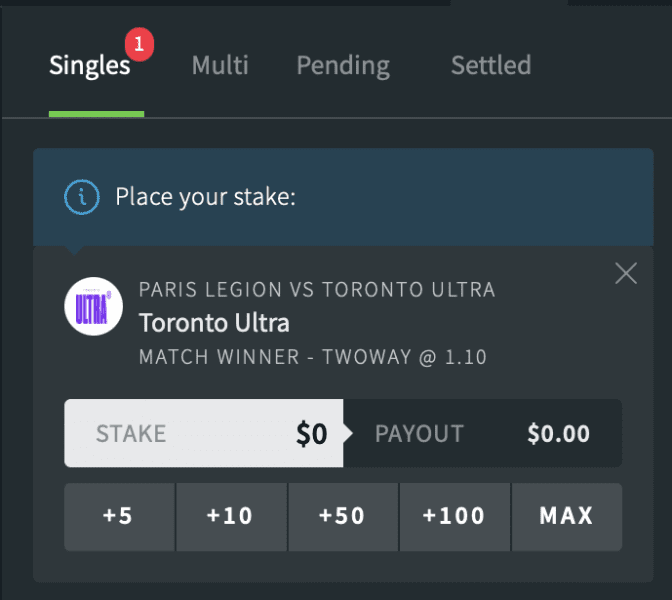Open the Paris Legion vs Toronto Ultra match title
The image size is (672, 600).
317,290
